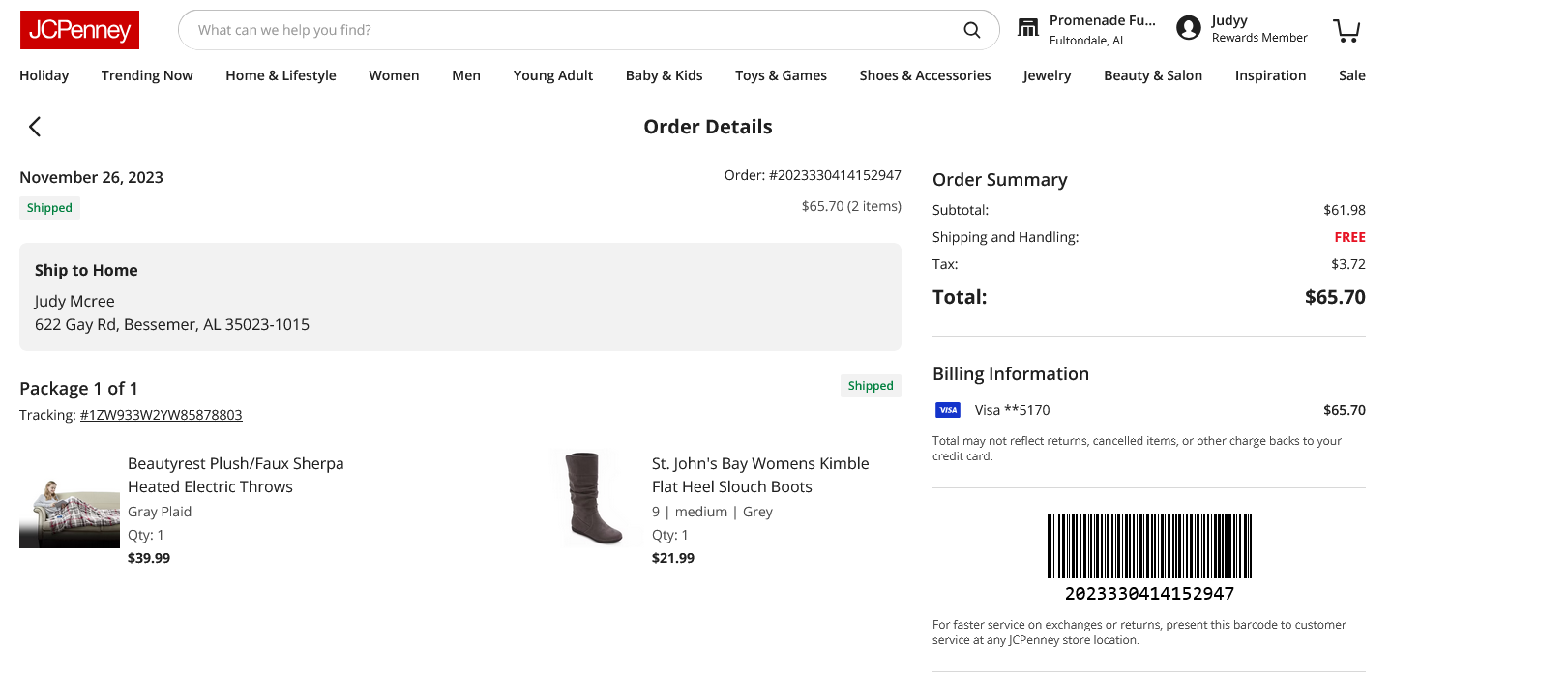Click the search input field
Screen dimensions: 1568x675
571,30
